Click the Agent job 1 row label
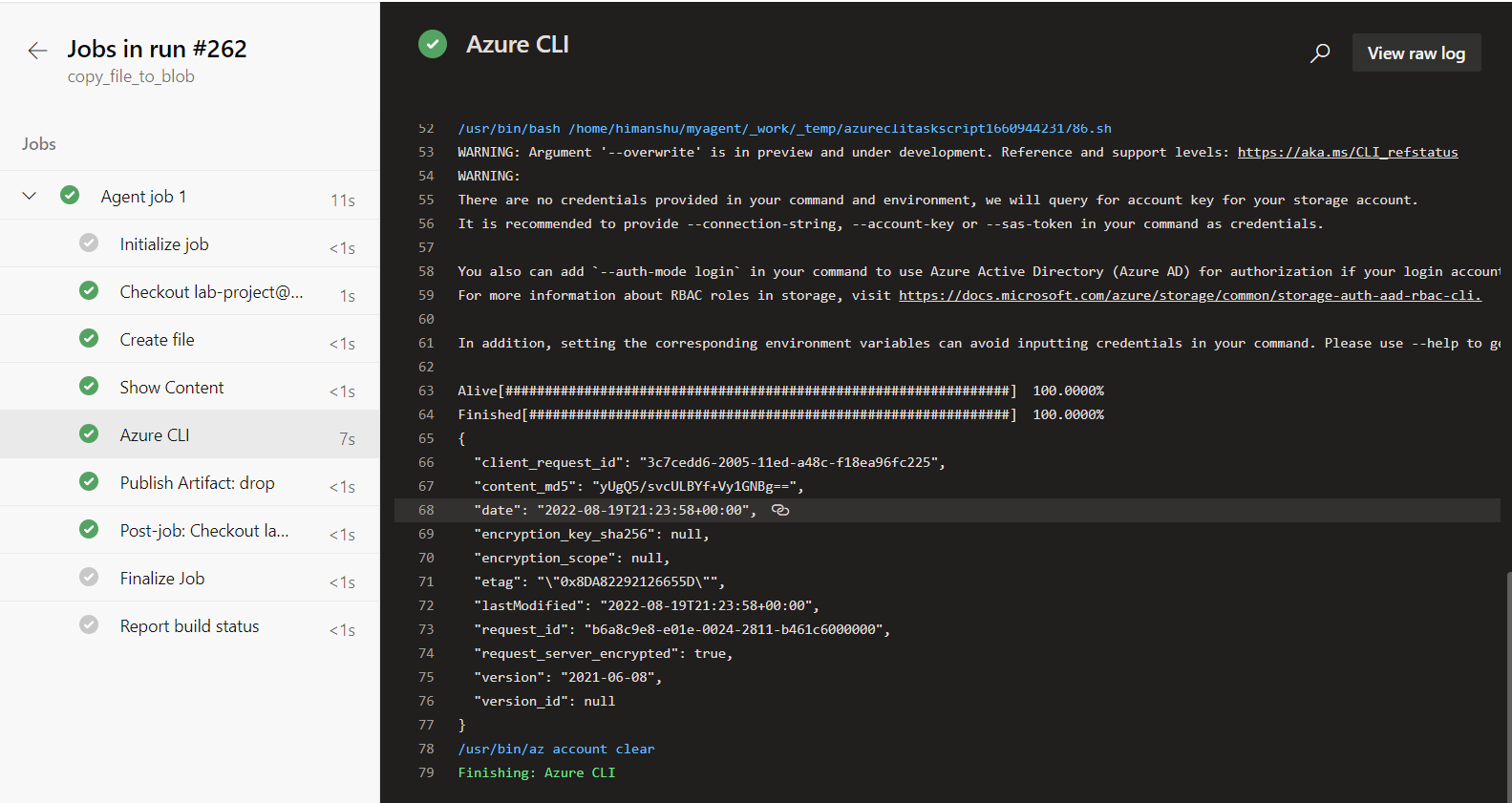This screenshot has height=803, width=1512. pyautogui.click(x=143, y=197)
